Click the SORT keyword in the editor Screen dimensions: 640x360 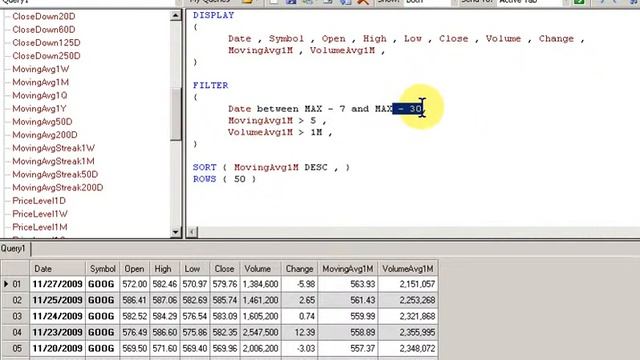[204, 167]
